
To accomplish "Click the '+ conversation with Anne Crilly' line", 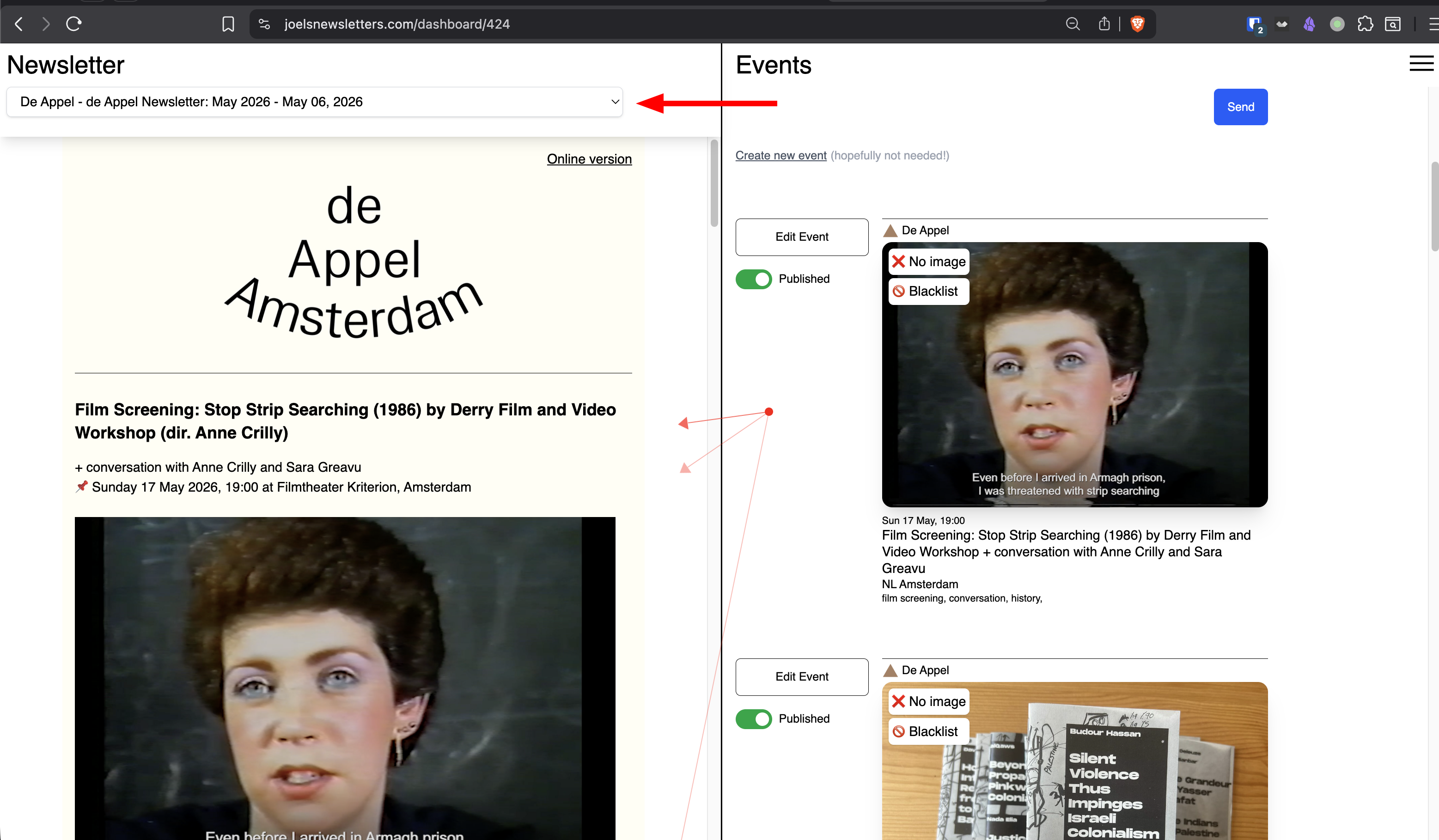I will click(x=218, y=467).
